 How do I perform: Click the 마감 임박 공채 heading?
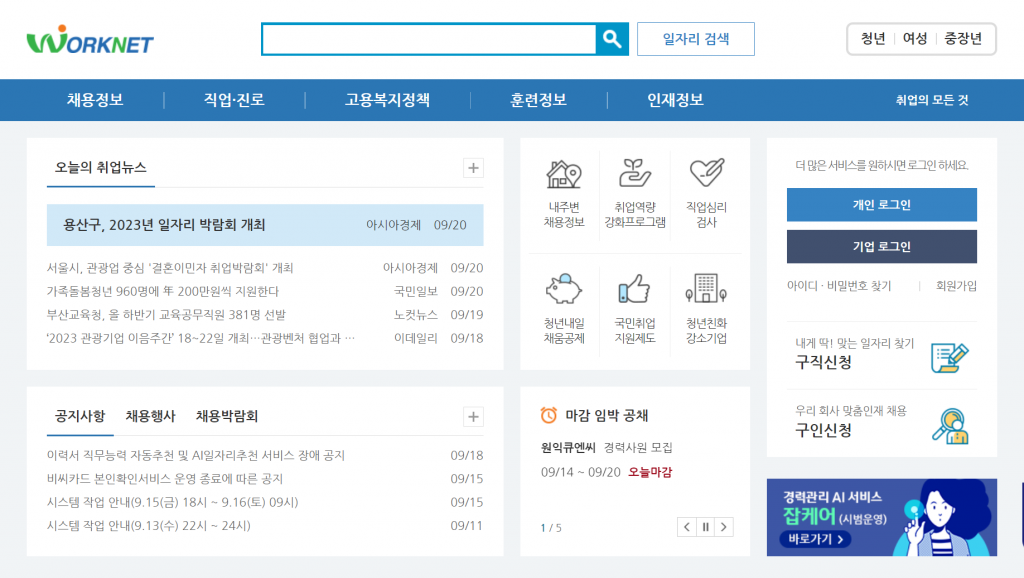click(607, 416)
